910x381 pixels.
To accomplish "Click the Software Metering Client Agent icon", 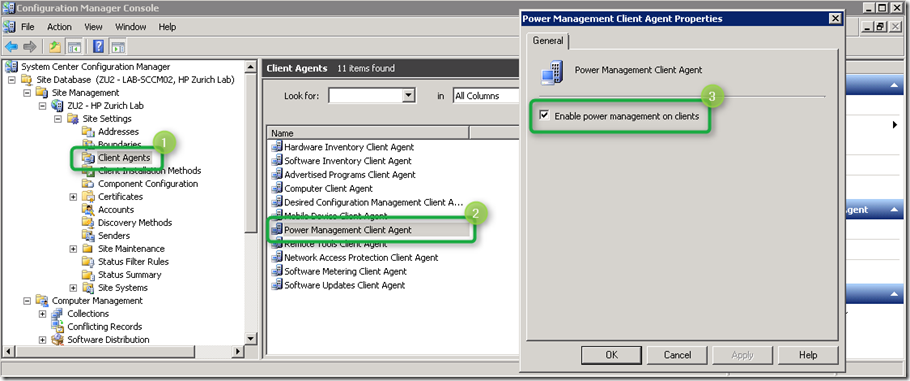I will tap(277, 271).
